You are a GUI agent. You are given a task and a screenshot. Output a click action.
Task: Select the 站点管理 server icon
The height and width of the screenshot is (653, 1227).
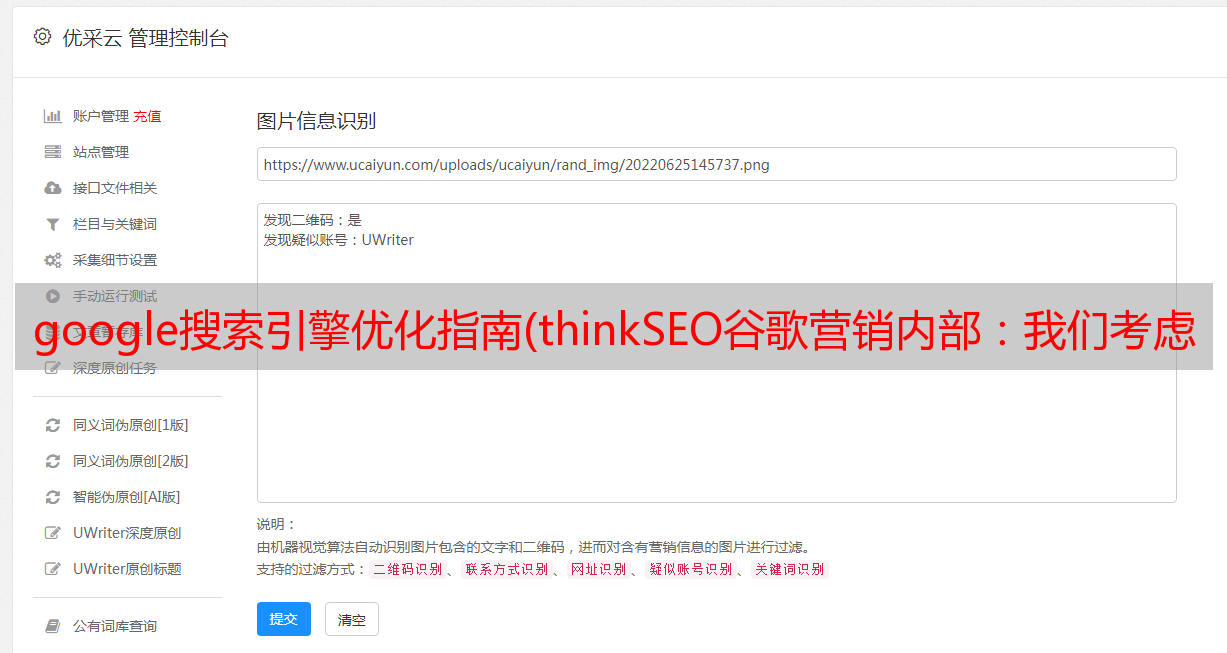(53, 152)
